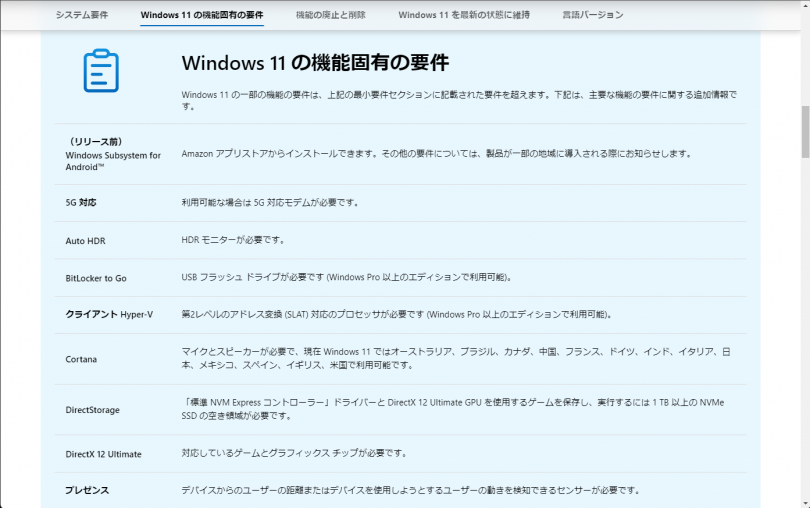Open the システム要件 tab
The image size is (810, 508).
tap(82, 15)
